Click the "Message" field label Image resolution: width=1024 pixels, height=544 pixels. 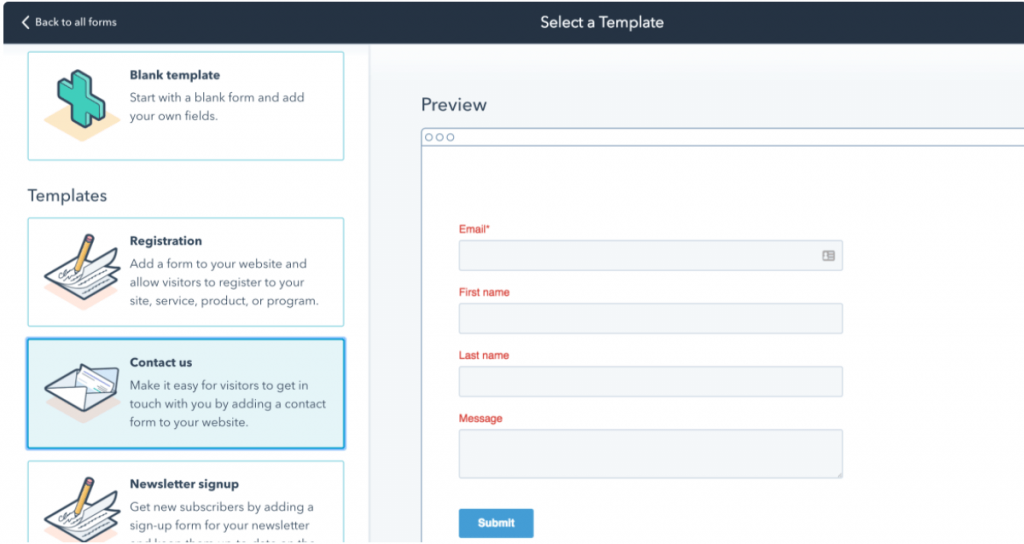(x=481, y=419)
